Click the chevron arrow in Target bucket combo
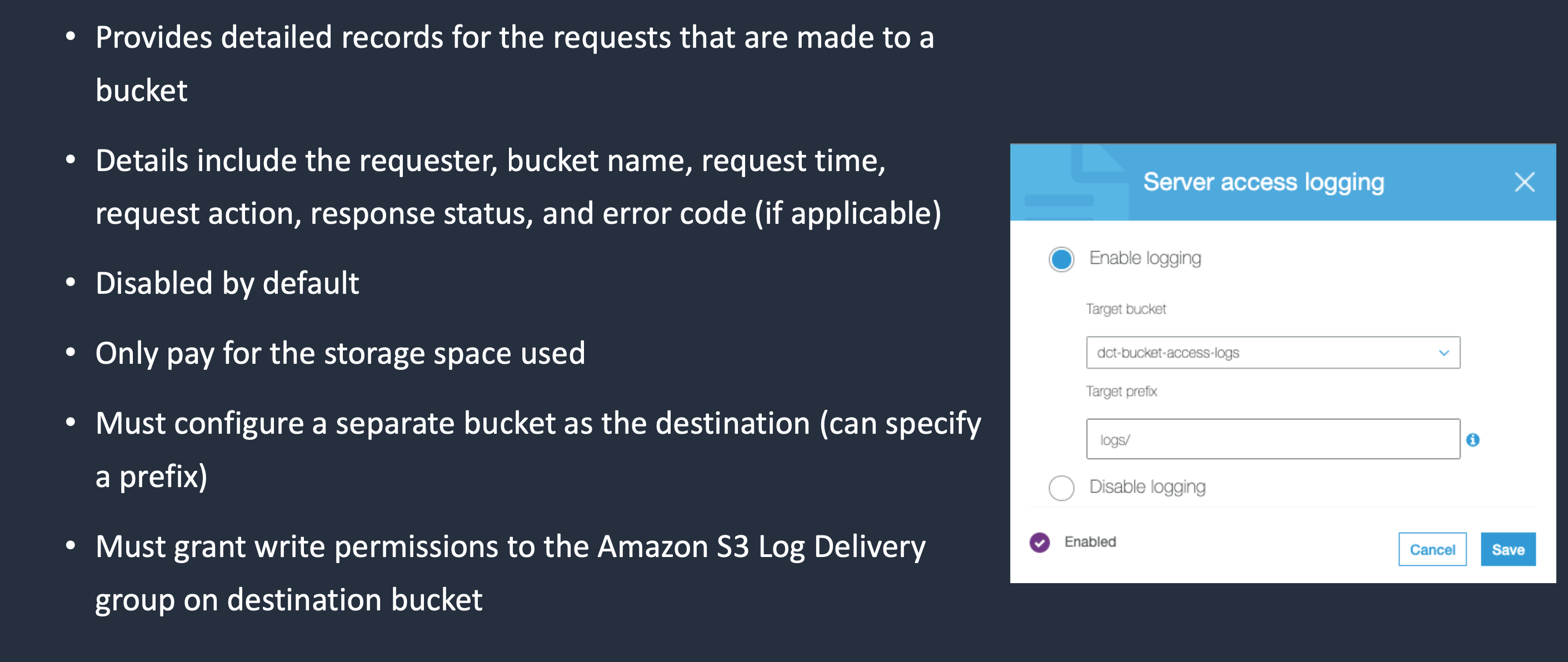 click(x=1444, y=353)
